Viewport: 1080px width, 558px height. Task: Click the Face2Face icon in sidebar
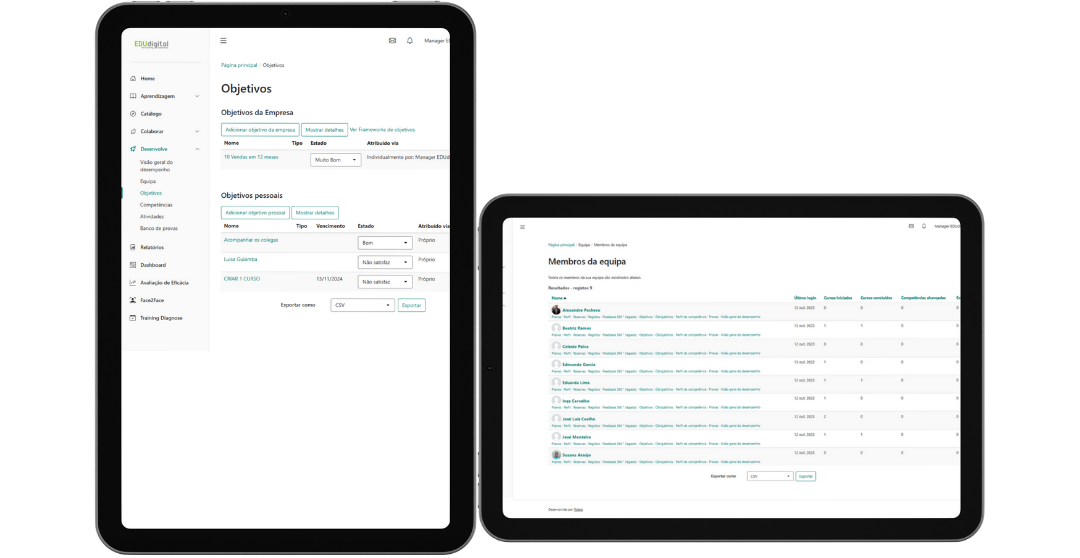(x=133, y=300)
